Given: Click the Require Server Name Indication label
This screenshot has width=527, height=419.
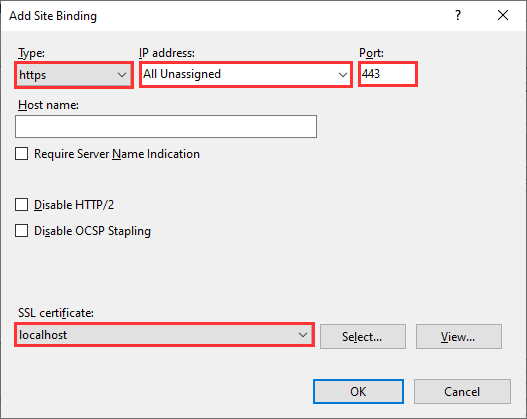Looking at the screenshot, I should (117, 154).
